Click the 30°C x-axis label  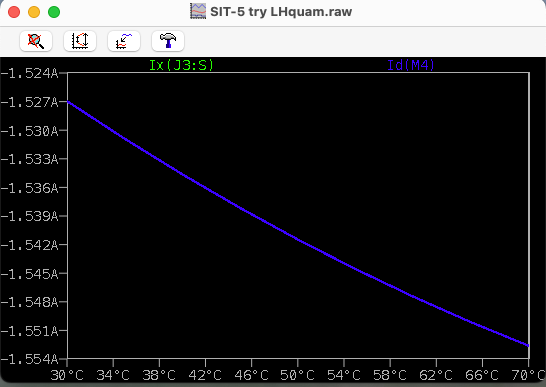pos(67,375)
